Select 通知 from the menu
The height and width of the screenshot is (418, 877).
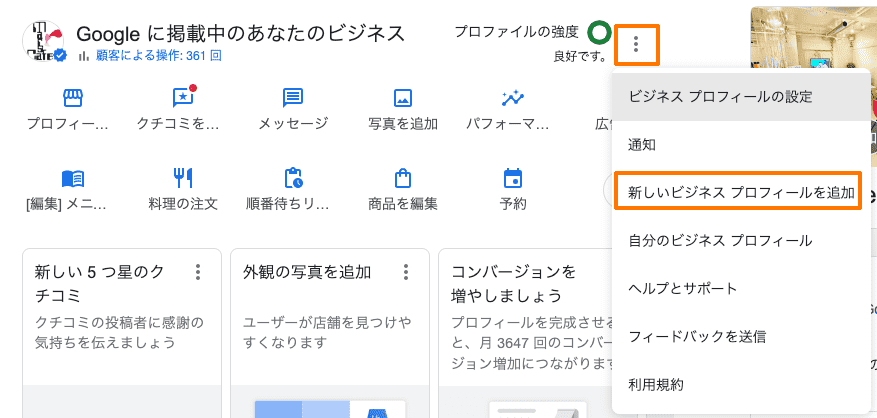(x=642, y=145)
